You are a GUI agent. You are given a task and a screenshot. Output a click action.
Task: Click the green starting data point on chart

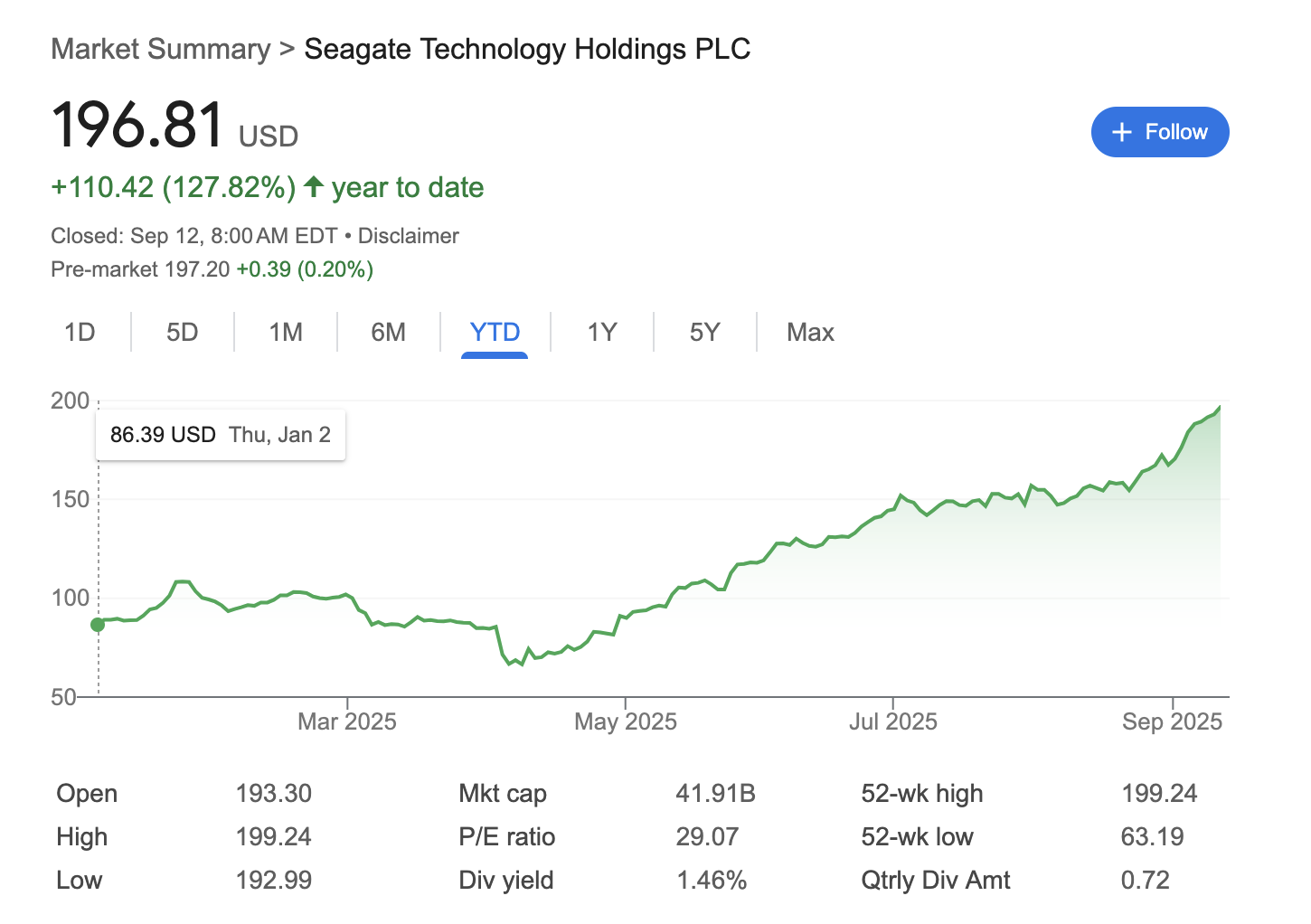click(98, 625)
